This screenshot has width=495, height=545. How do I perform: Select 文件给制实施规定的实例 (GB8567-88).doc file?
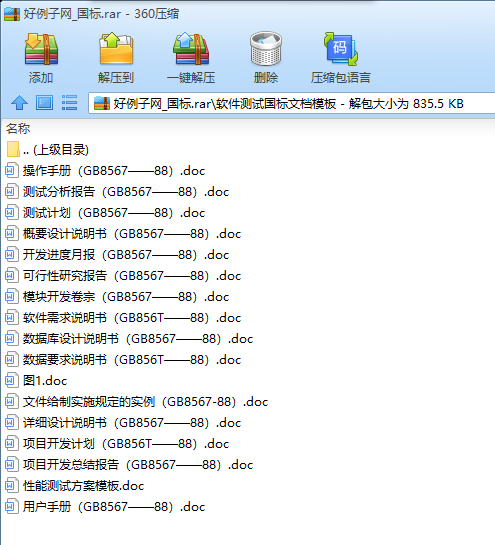[x=137, y=402]
